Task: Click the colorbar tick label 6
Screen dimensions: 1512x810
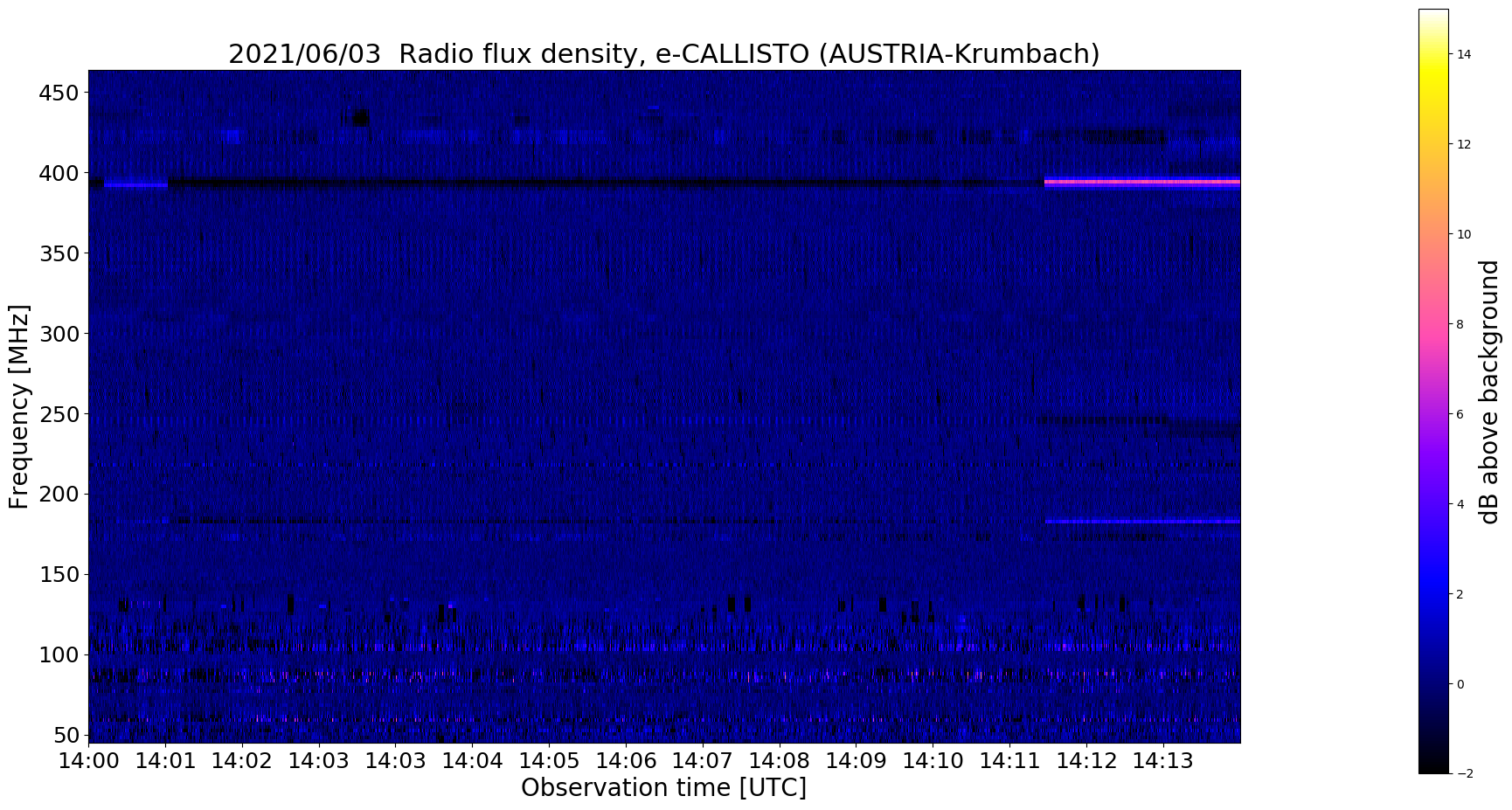Action: point(1460,414)
